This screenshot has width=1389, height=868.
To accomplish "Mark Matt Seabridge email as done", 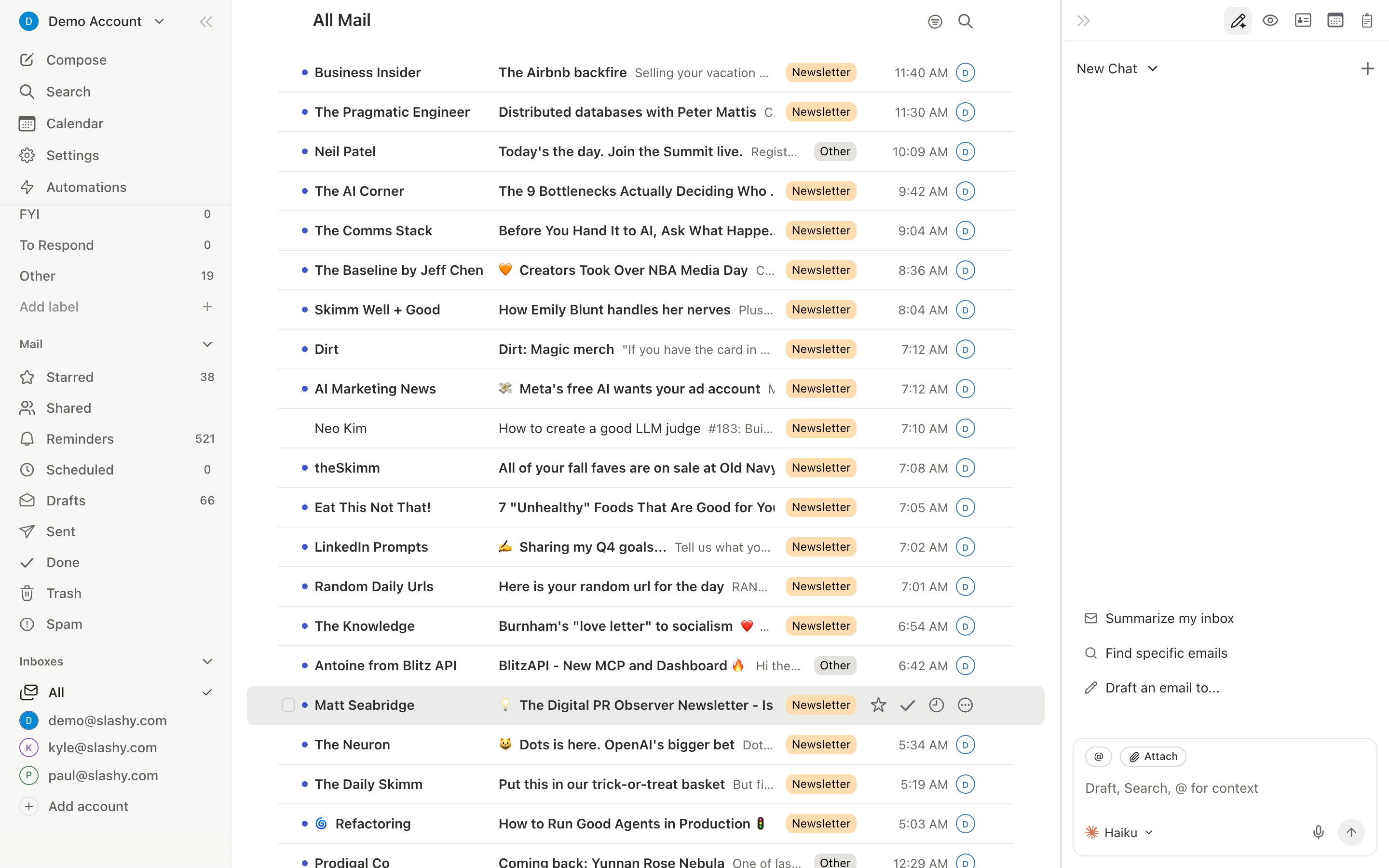I will coord(907,705).
